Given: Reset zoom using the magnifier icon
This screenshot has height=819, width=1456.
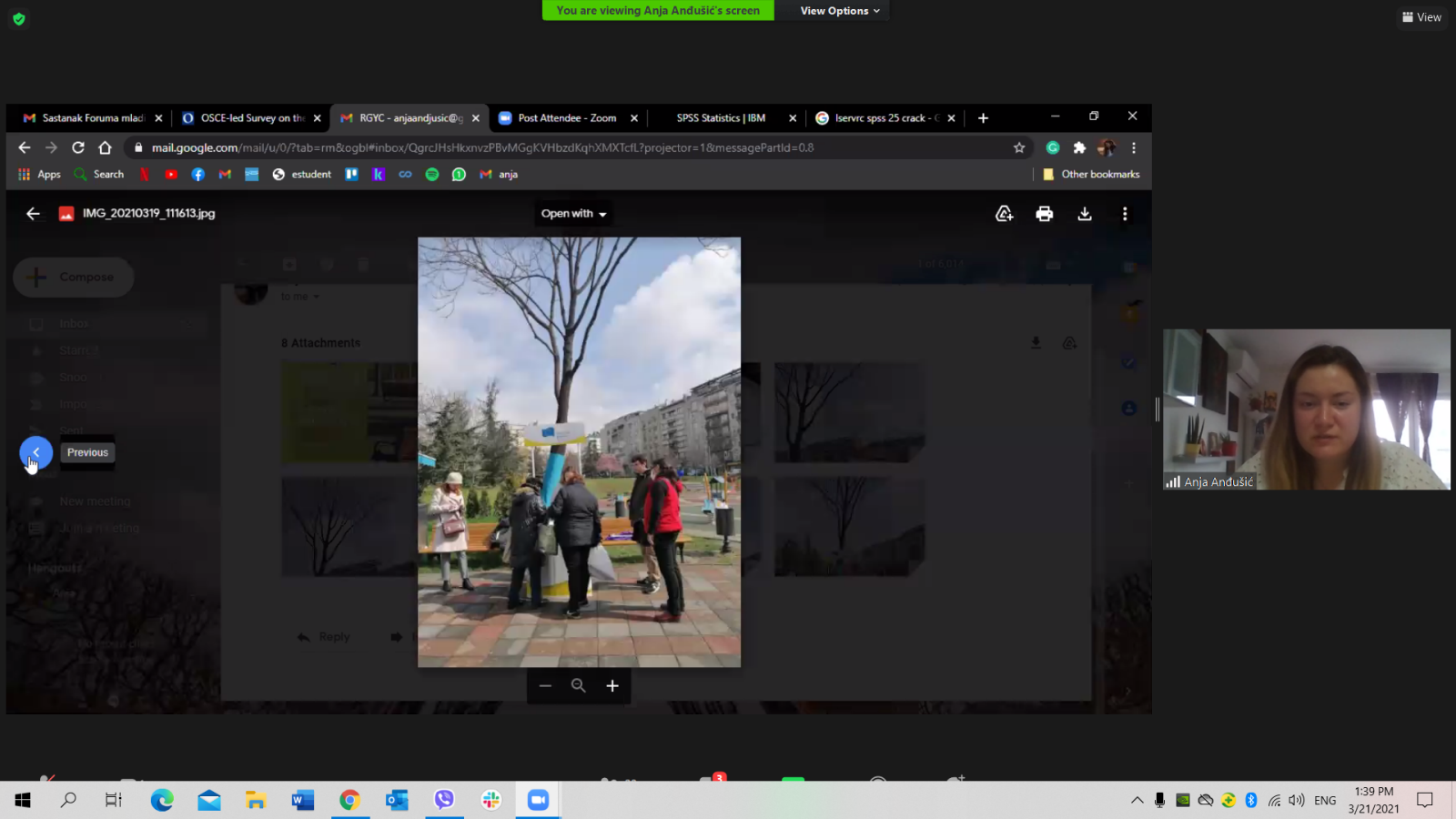Looking at the screenshot, I should click(x=579, y=686).
